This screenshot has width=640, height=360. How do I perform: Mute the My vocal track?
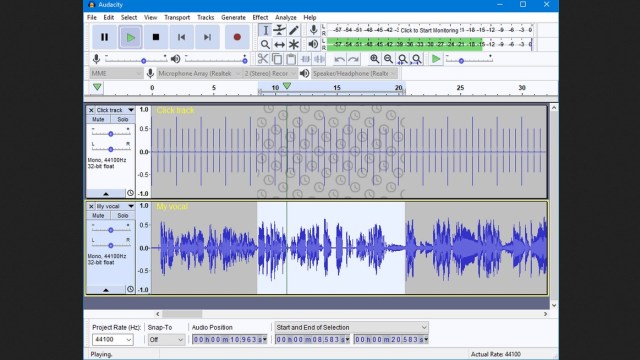(x=98, y=216)
